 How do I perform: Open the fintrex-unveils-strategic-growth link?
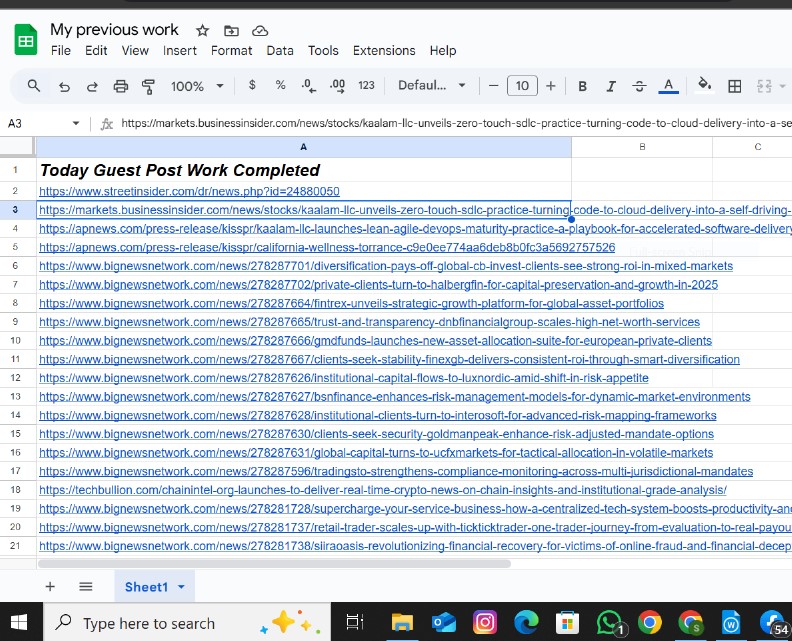[x=352, y=304]
